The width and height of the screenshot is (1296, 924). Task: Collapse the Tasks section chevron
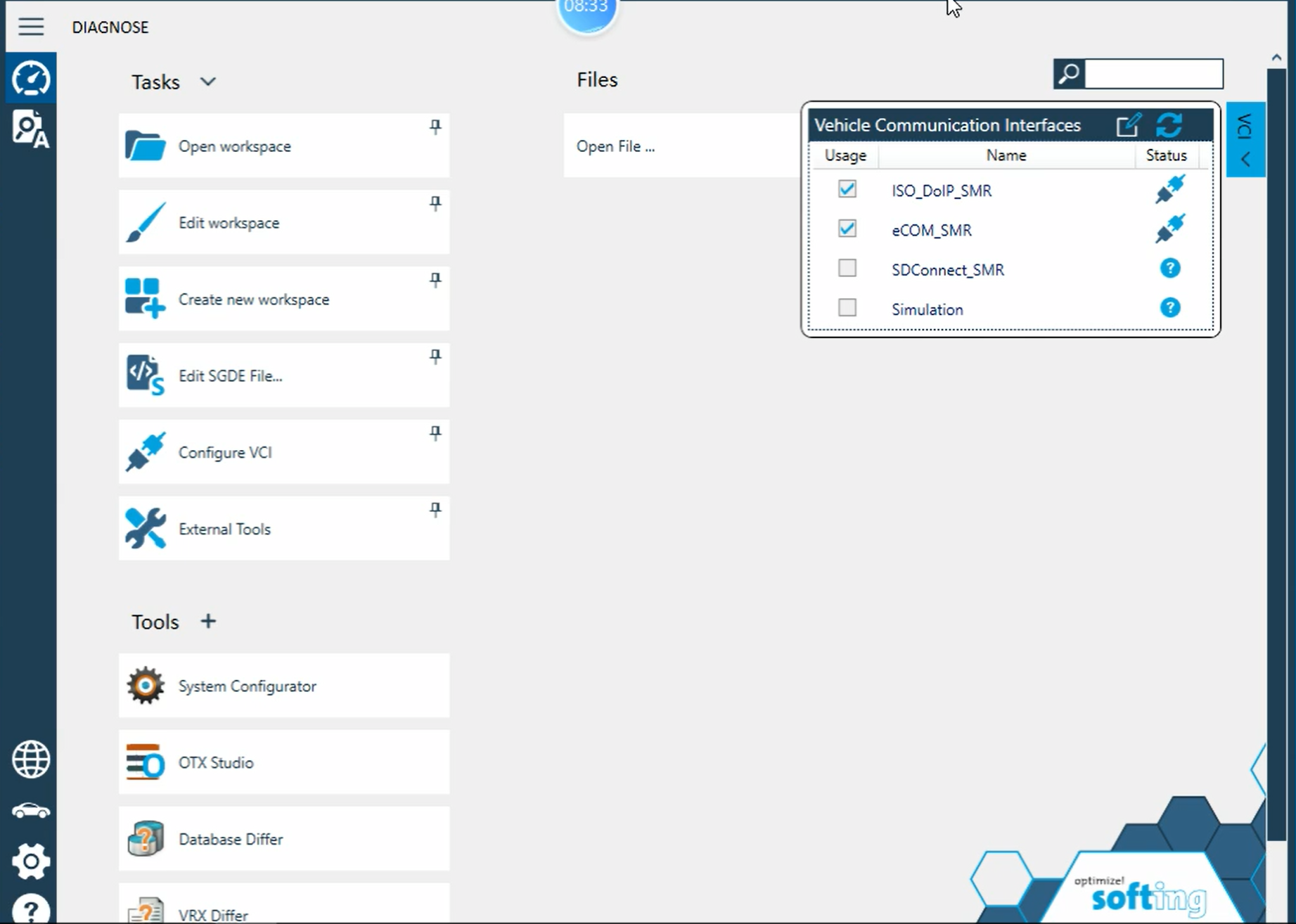pyautogui.click(x=207, y=82)
